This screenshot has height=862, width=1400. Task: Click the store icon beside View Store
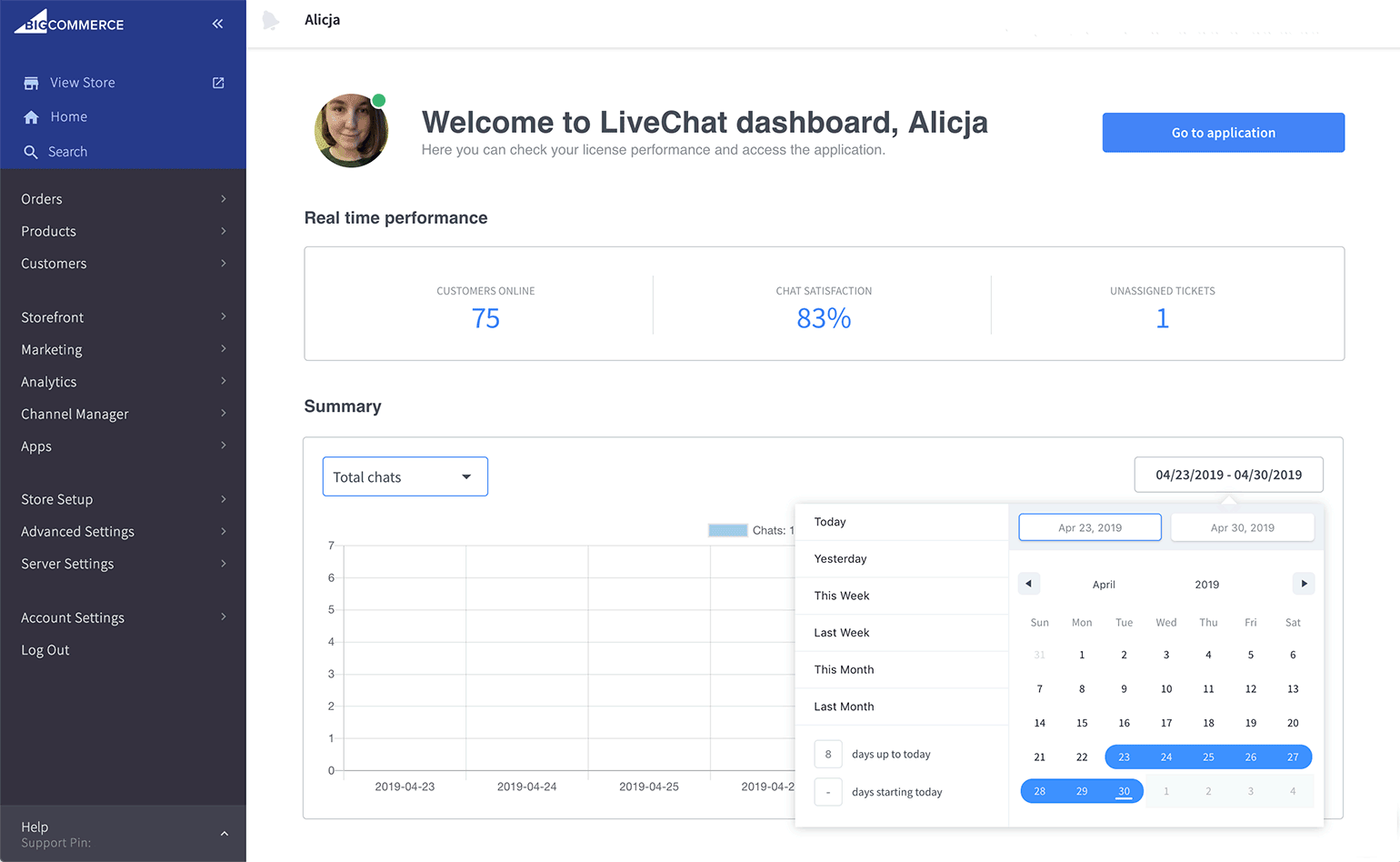[31, 83]
